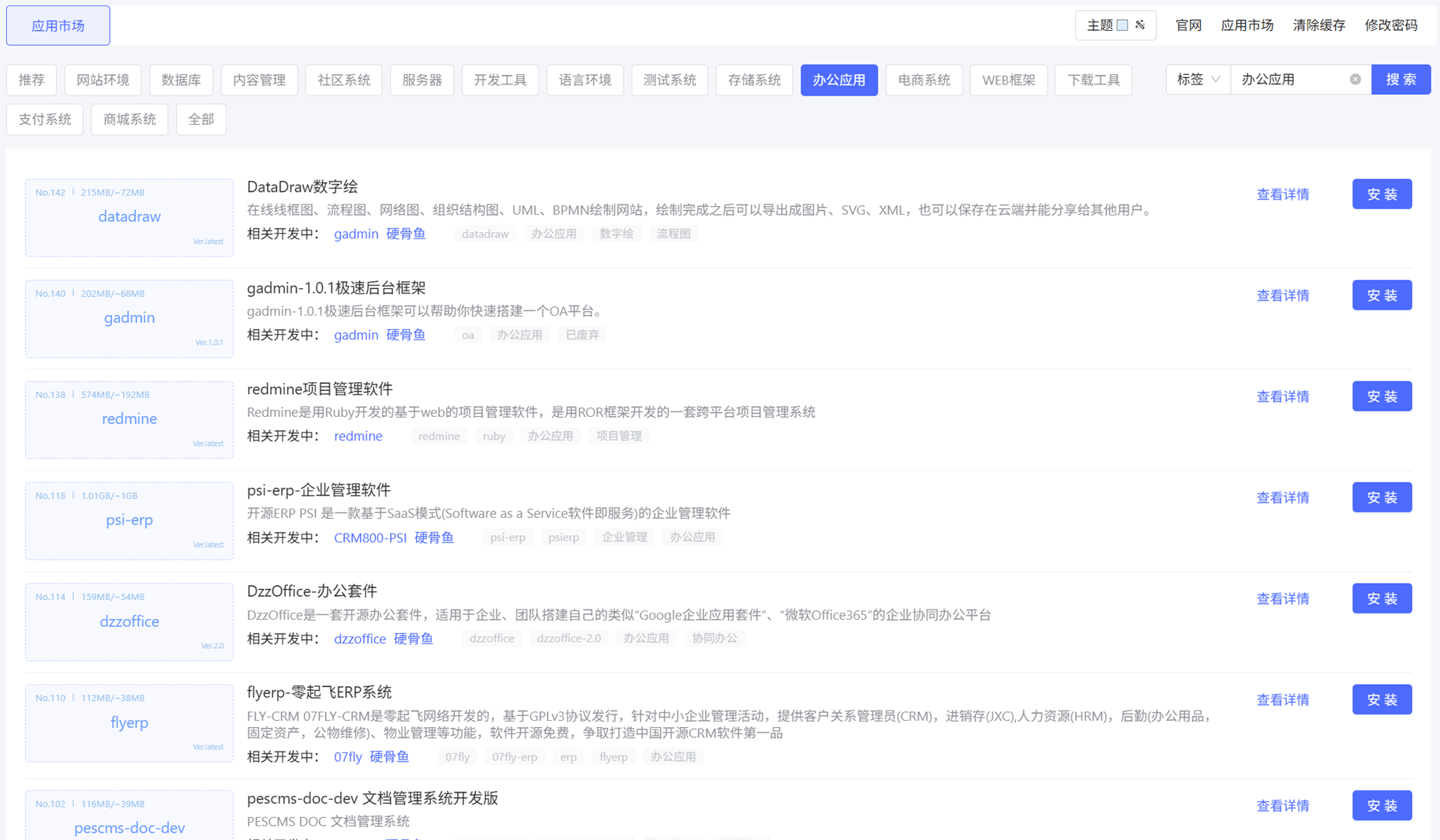Click the 流程图 tag in DataDraw row
This screenshot has height=840, width=1440.
[673, 234]
